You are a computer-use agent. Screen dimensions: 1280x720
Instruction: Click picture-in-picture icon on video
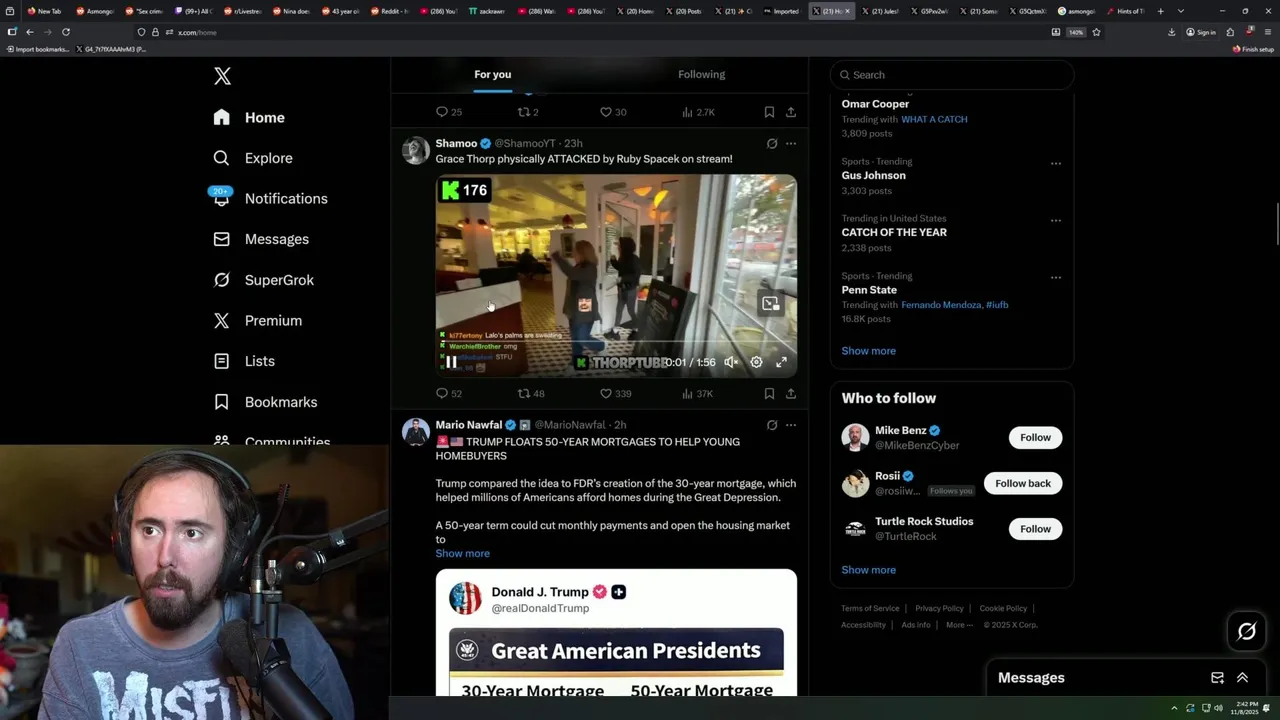[770, 303]
